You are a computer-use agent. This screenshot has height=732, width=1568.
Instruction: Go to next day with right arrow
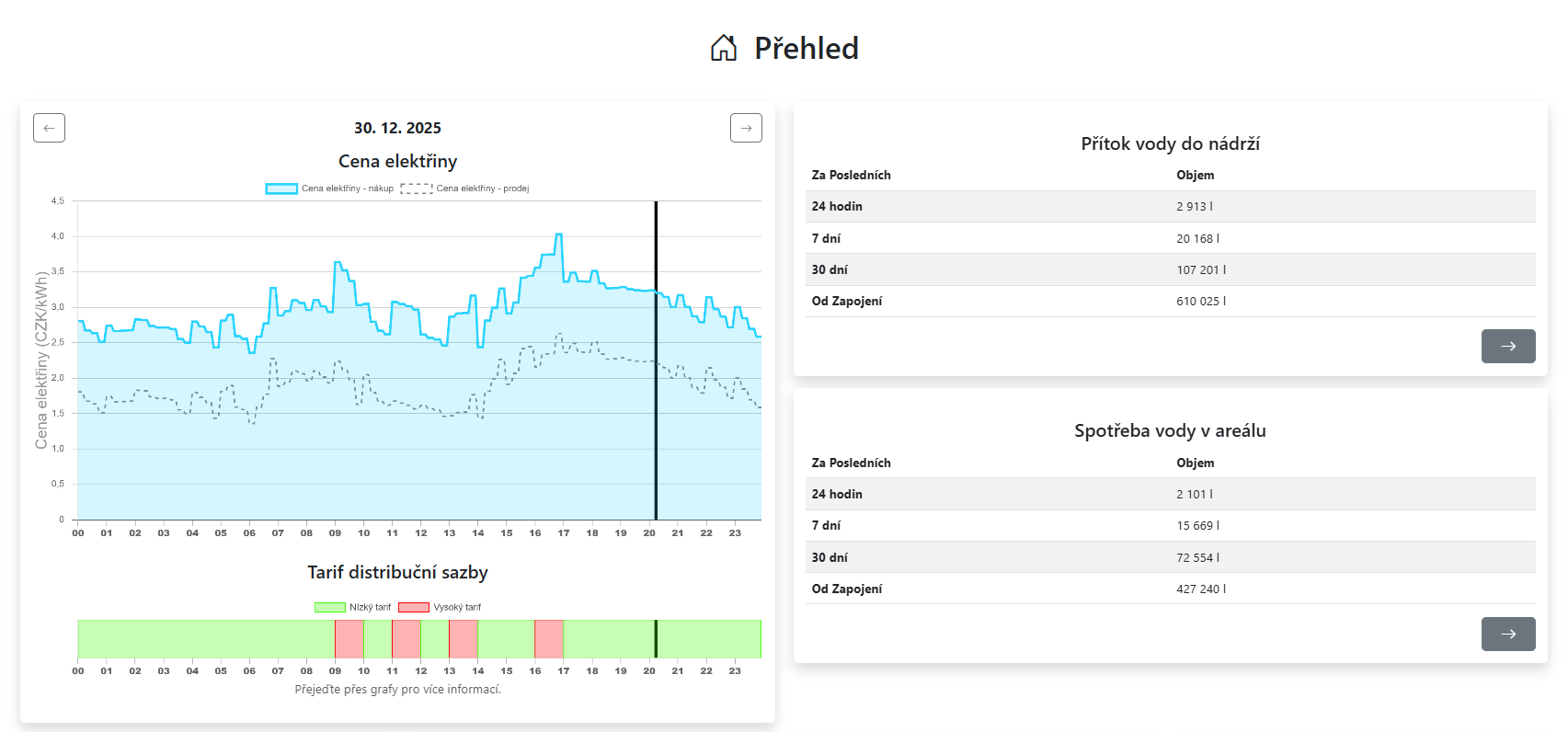point(746,128)
